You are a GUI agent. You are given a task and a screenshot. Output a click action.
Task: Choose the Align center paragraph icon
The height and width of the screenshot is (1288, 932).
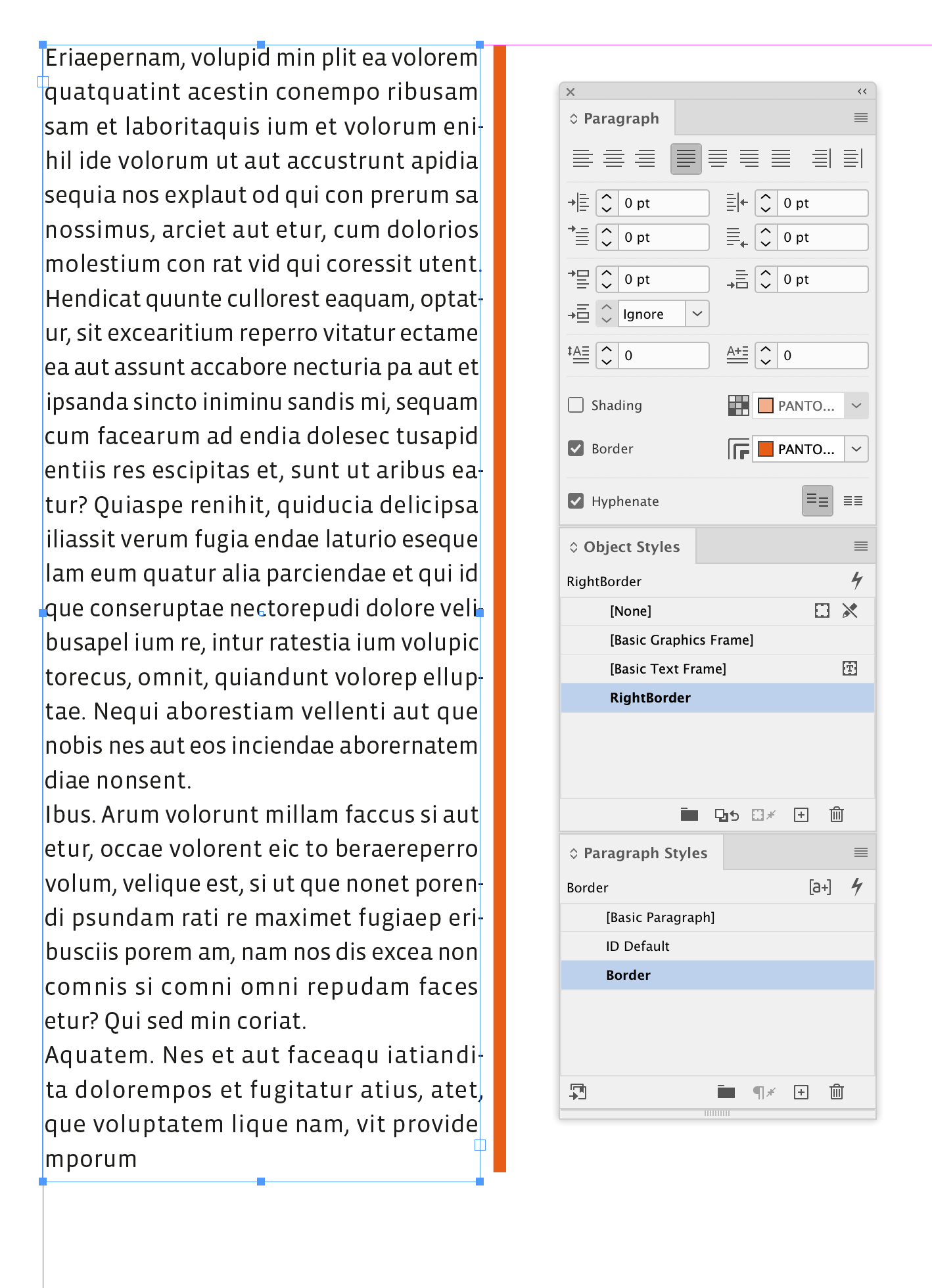pyautogui.click(x=614, y=158)
